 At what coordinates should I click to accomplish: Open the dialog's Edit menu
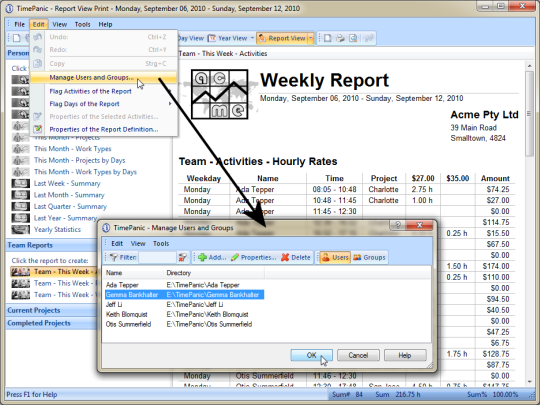(117, 243)
